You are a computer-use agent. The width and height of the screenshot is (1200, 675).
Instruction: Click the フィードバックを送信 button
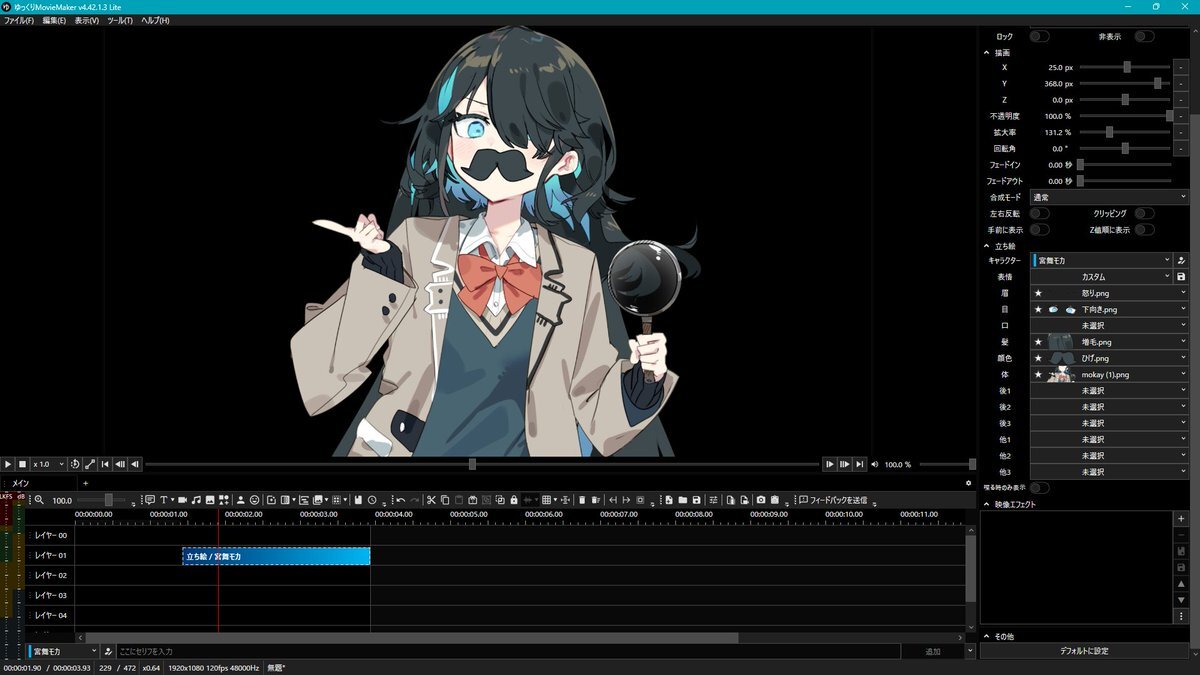click(832, 499)
